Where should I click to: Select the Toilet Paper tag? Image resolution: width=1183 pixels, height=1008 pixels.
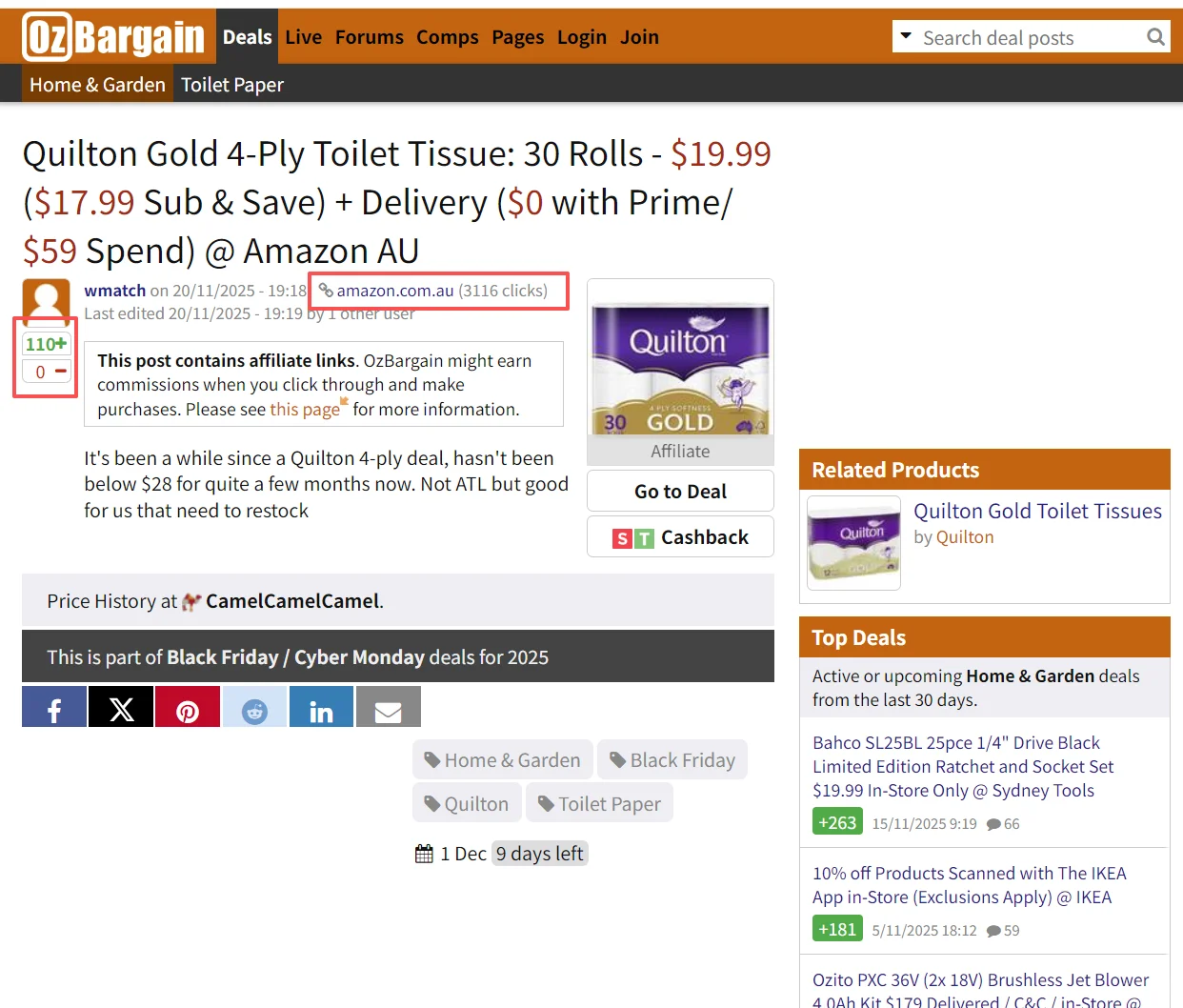599,803
